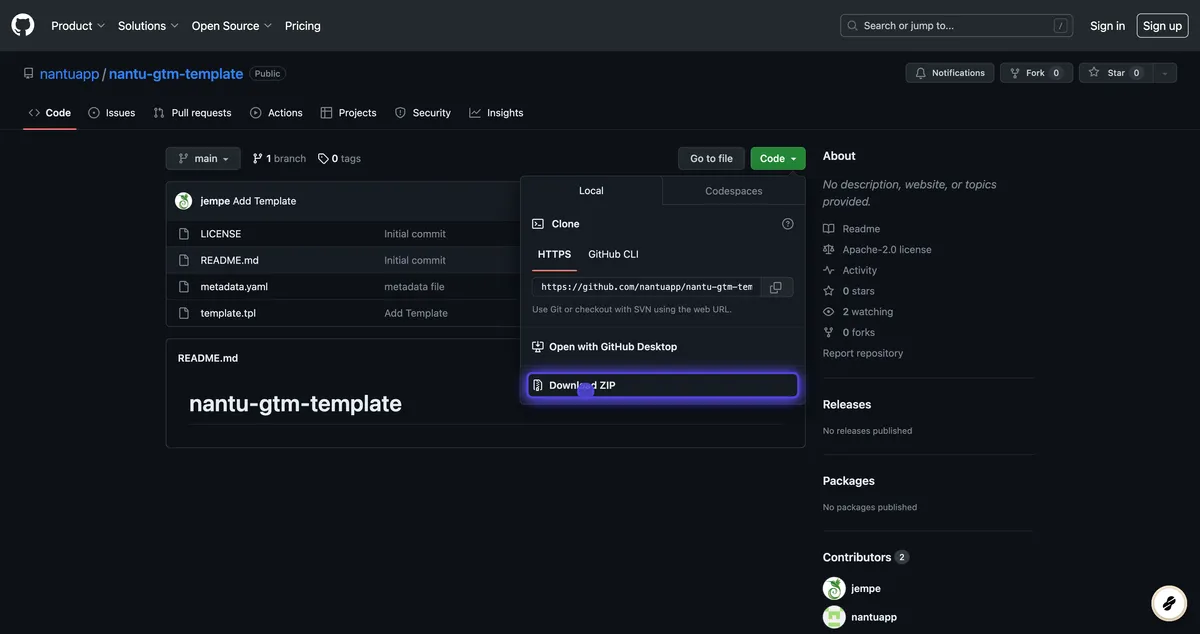Open the nantu-gtm-template repository link
Screen dimensions: 1200x634
pyautogui.click(x=176, y=74)
